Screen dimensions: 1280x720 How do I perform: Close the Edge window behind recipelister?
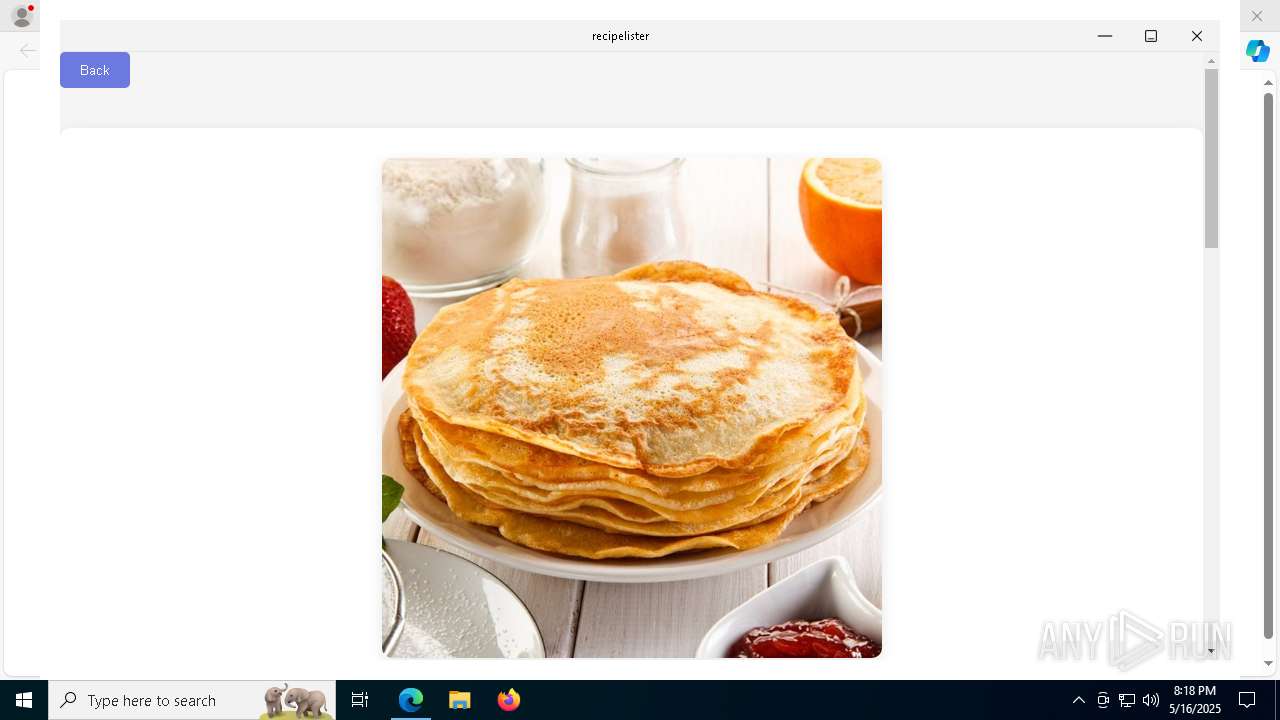pyautogui.click(x=1257, y=16)
